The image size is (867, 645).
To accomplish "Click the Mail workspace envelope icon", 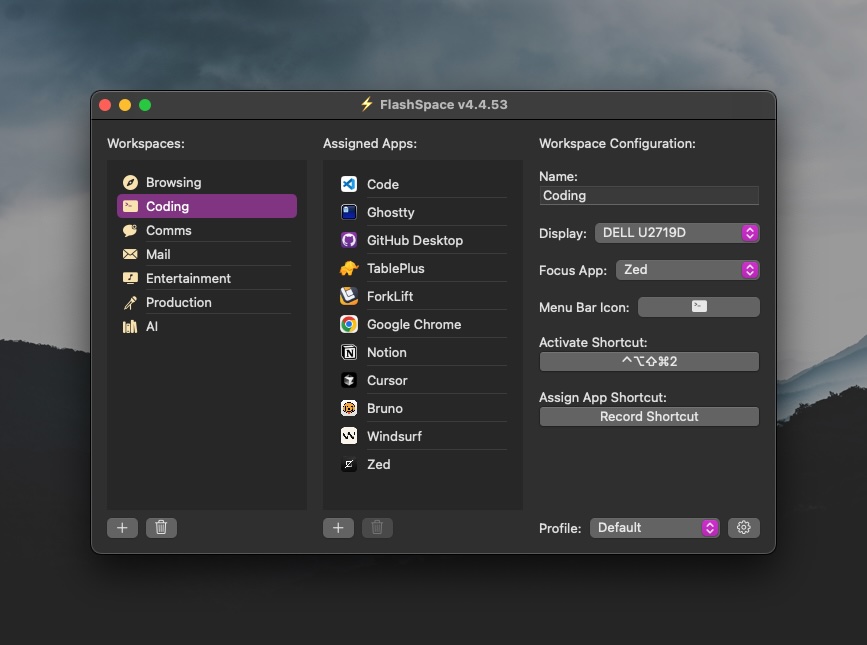I will [130, 254].
